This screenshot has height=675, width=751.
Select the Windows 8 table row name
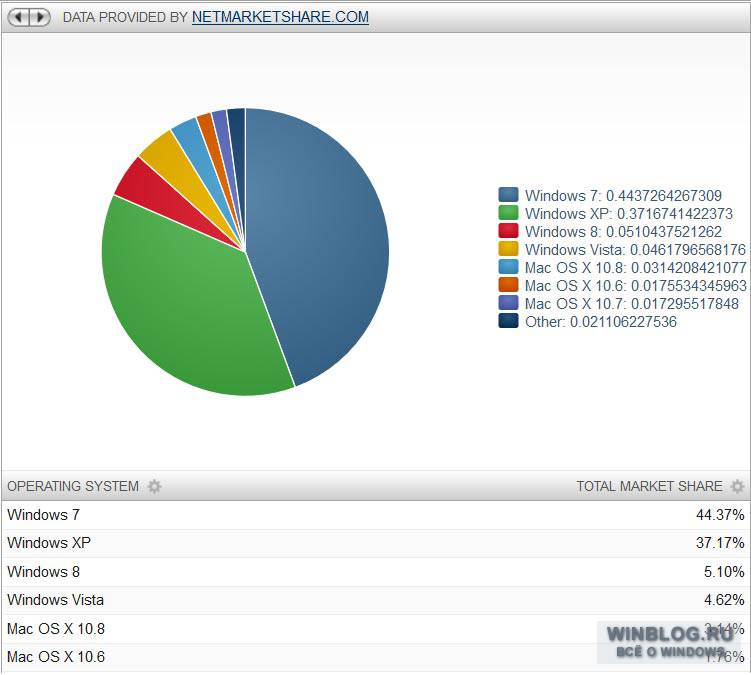[x=44, y=572]
